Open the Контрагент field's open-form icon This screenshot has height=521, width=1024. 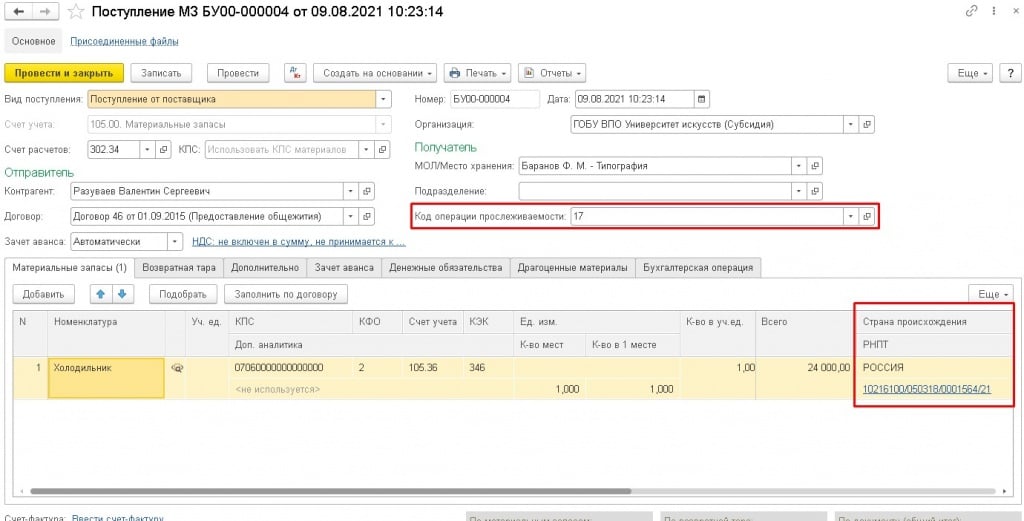tap(366, 191)
